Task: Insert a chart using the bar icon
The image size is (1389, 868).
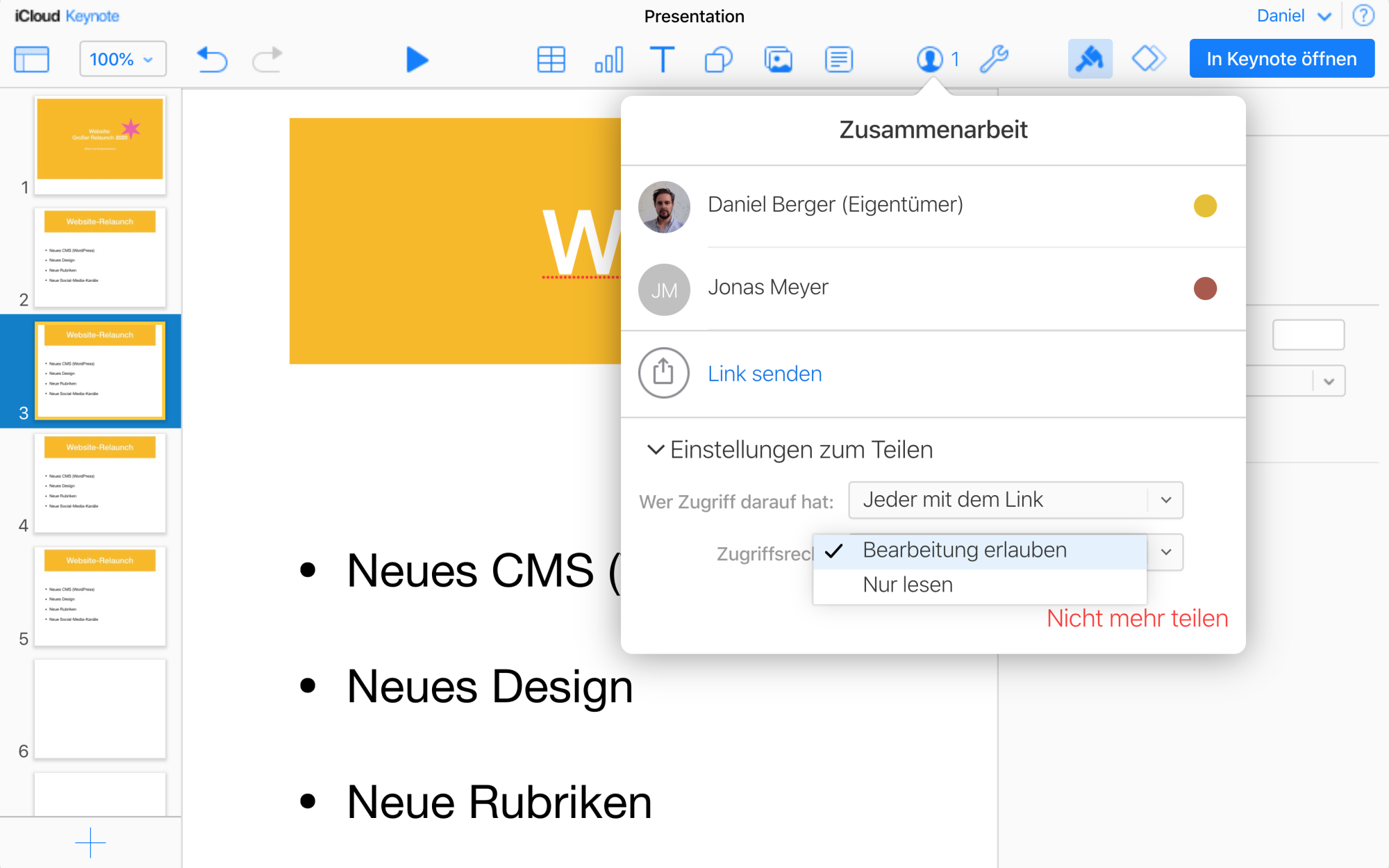Action: pyautogui.click(x=609, y=60)
